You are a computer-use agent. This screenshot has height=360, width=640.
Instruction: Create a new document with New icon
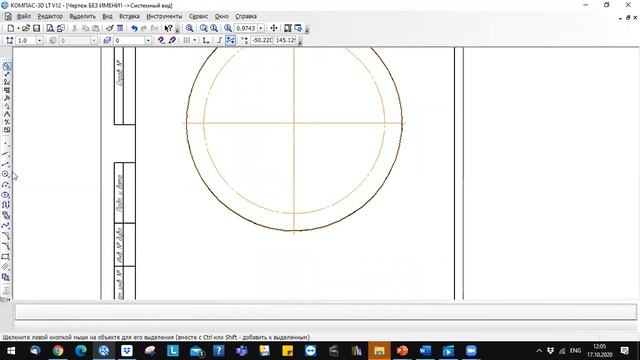tap(11, 28)
